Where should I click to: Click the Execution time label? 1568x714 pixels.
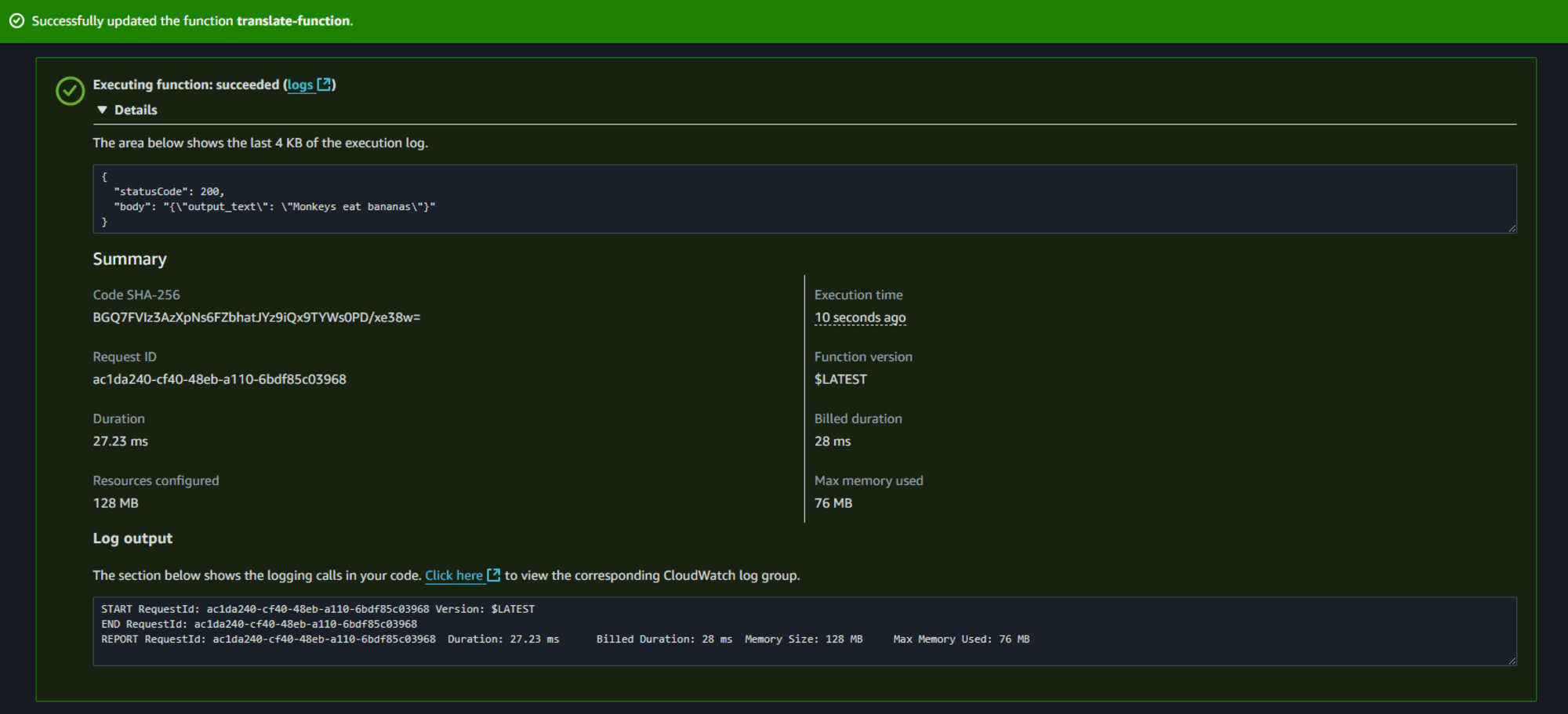(858, 295)
